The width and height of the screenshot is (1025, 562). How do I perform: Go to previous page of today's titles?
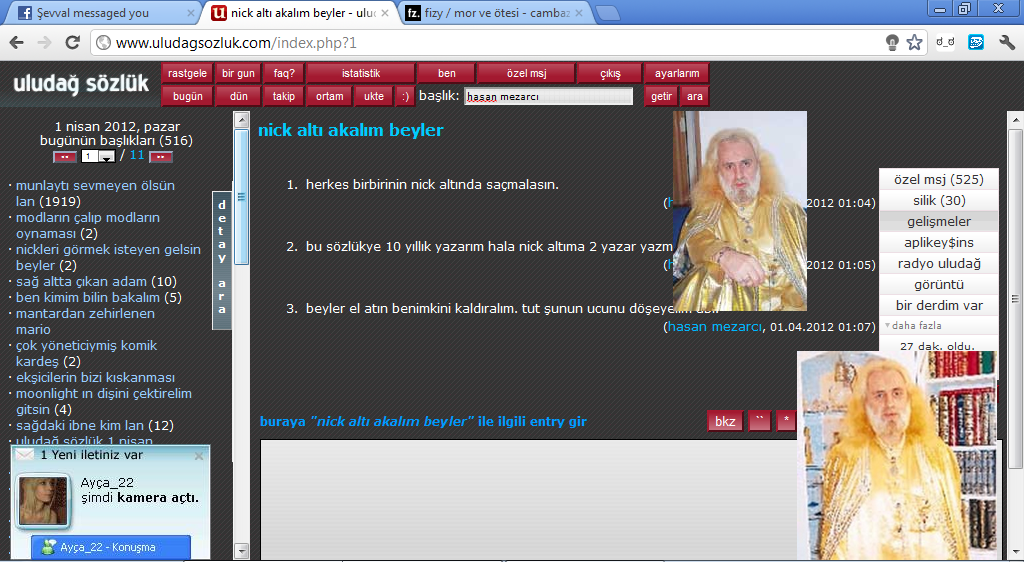coord(65,157)
